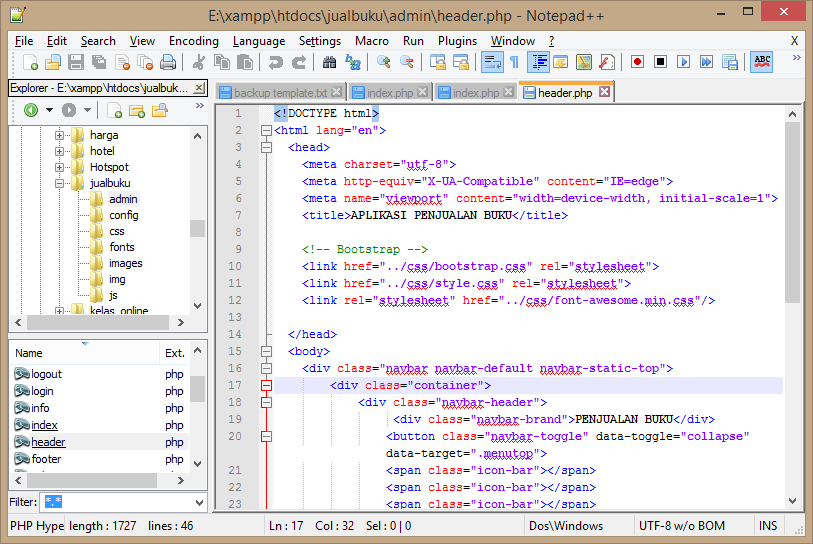This screenshot has height=544, width=813.
Task: Open Explorer back history dropdown arrow
Action: click(49, 110)
